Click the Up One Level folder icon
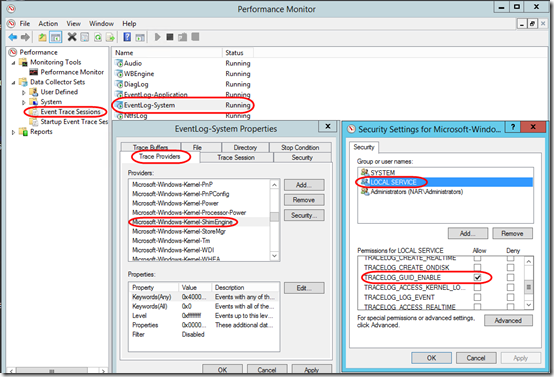The width and height of the screenshot is (554, 377). tap(42, 37)
